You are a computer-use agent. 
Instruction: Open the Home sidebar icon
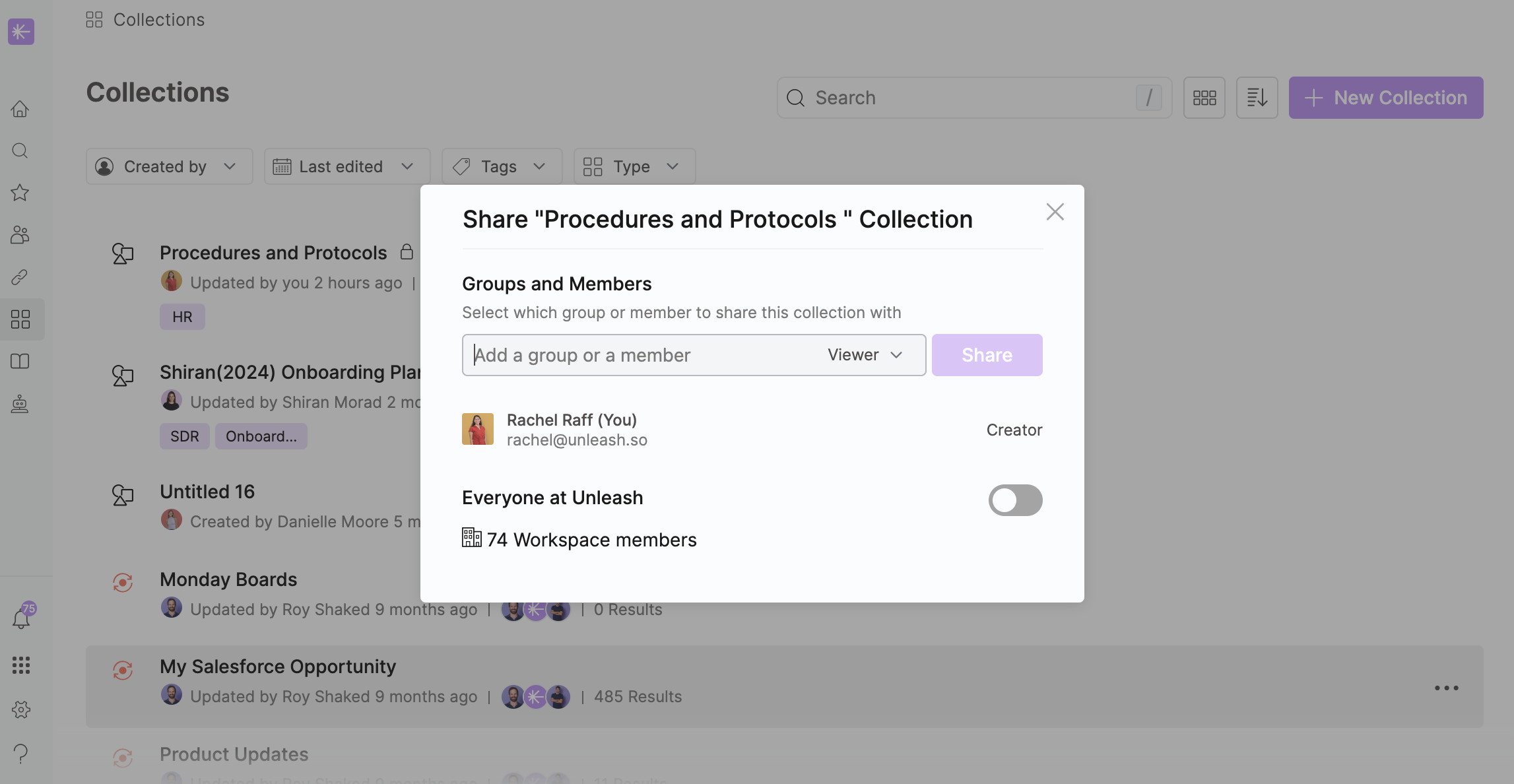click(x=20, y=108)
